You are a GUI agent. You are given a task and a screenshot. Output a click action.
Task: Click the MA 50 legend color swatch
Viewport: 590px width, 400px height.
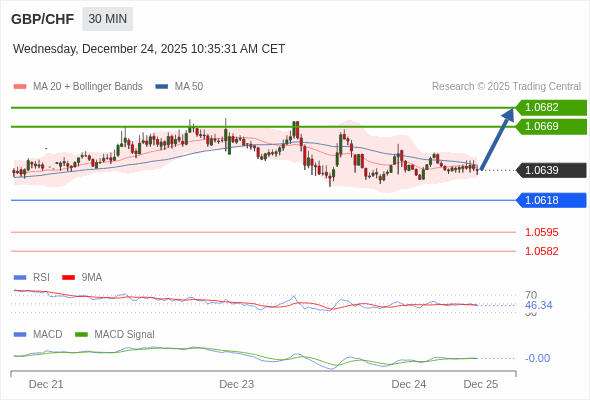[161, 87]
